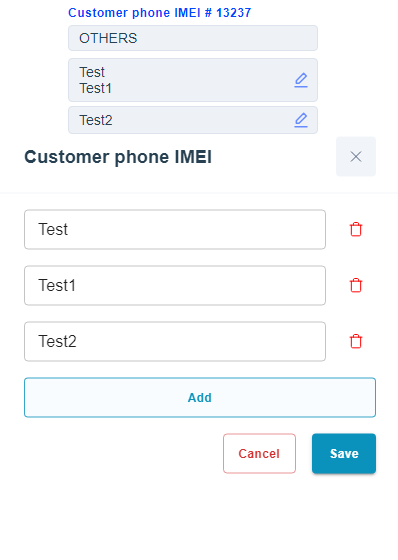398x560 pixels.
Task: Click the number 13237 in the blue heading
Action: point(234,13)
